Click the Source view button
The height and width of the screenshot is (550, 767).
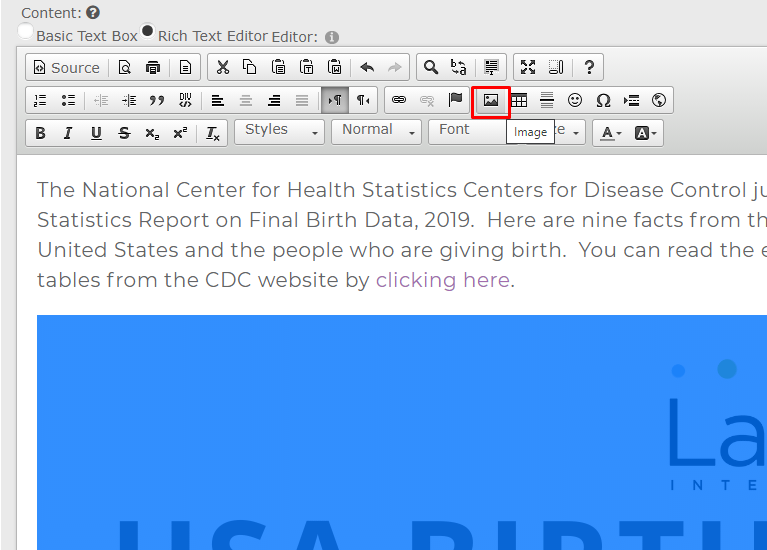[x=66, y=68]
